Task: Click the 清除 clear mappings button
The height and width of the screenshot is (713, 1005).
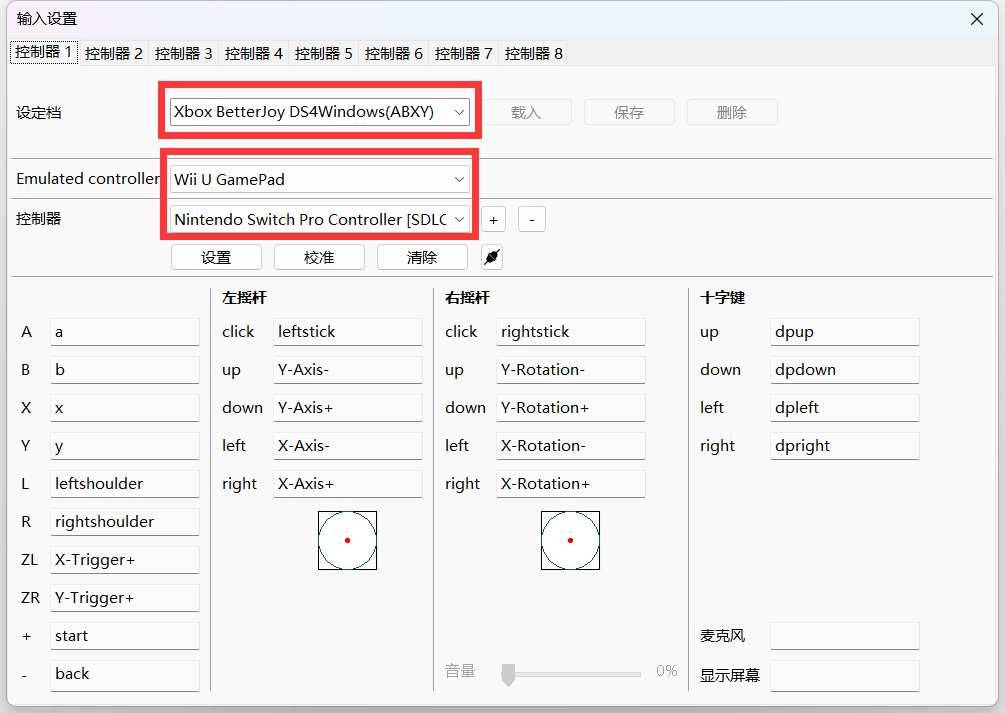Action: click(x=422, y=257)
